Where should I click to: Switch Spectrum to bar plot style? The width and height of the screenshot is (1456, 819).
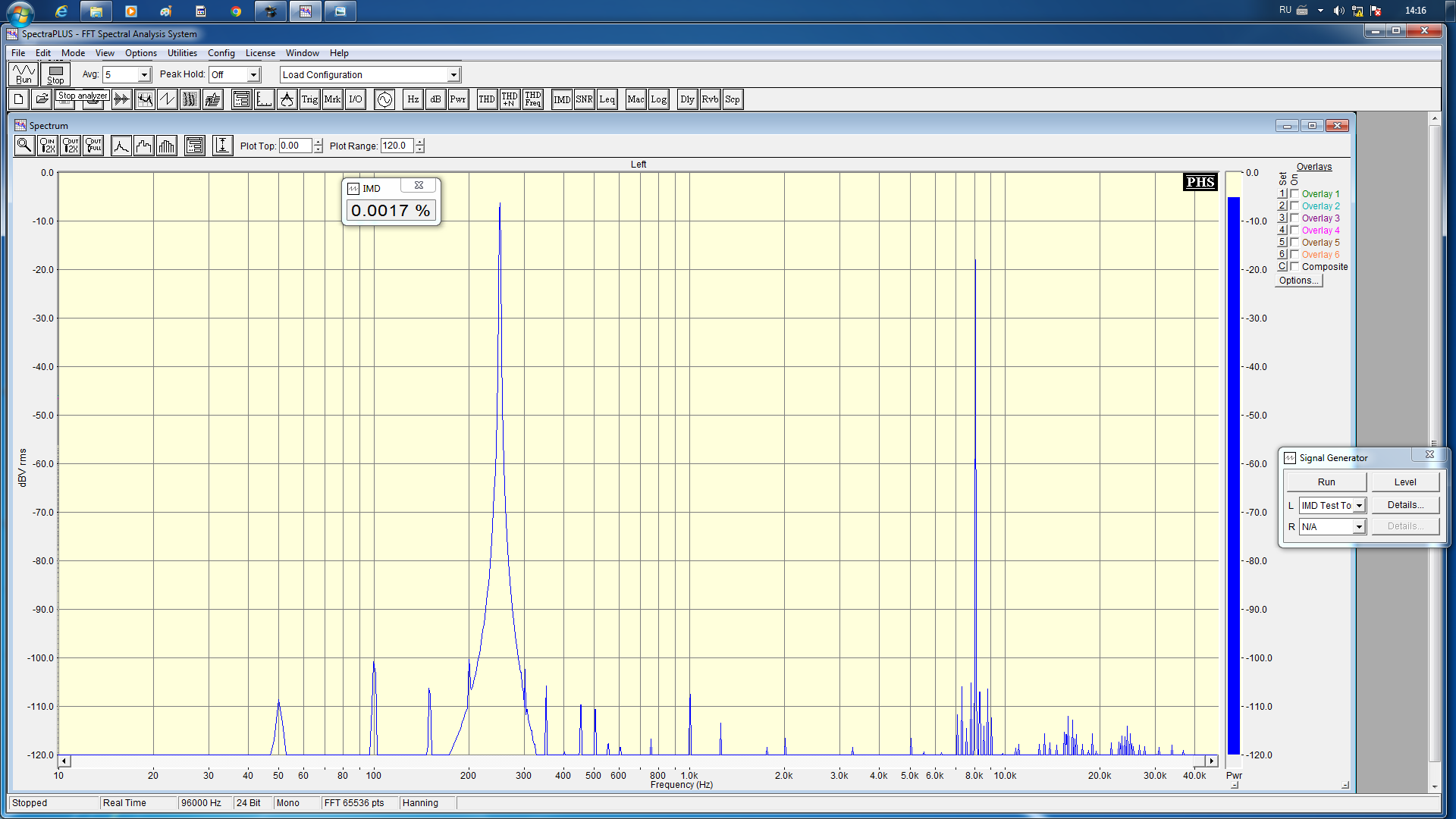pyautogui.click(x=166, y=146)
